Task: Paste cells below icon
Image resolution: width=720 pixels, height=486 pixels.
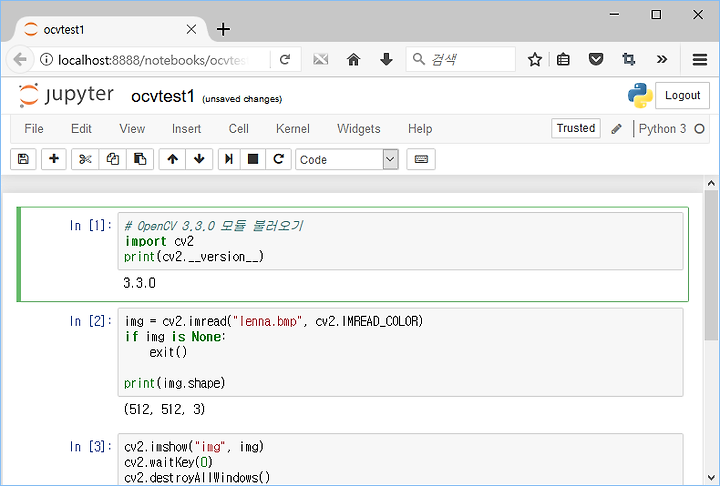Action: pos(140,159)
